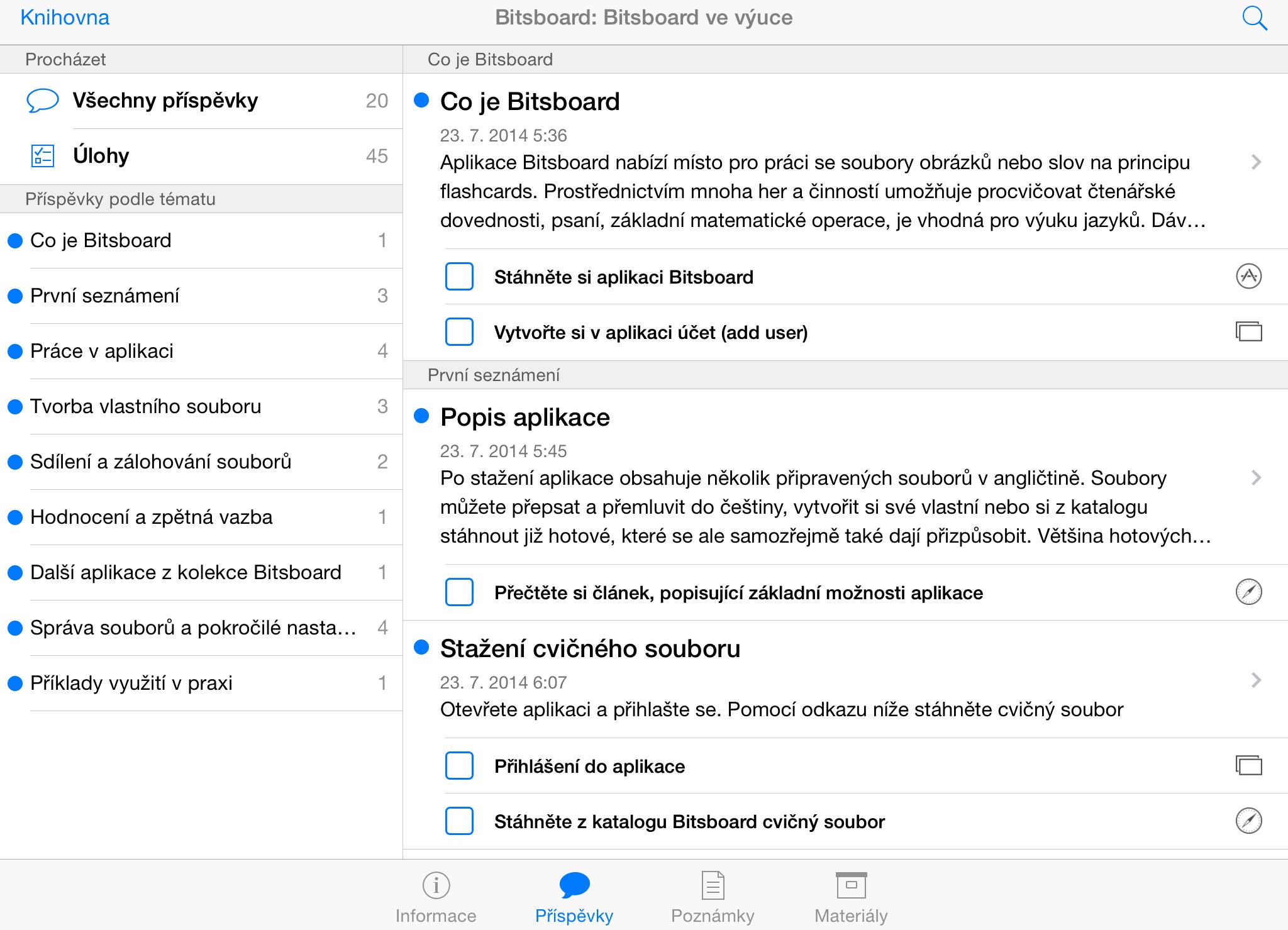This screenshot has height=930, width=1288.
Task: Select topic Co je Bitsboard in sidebar
Action: pos(201,241)
